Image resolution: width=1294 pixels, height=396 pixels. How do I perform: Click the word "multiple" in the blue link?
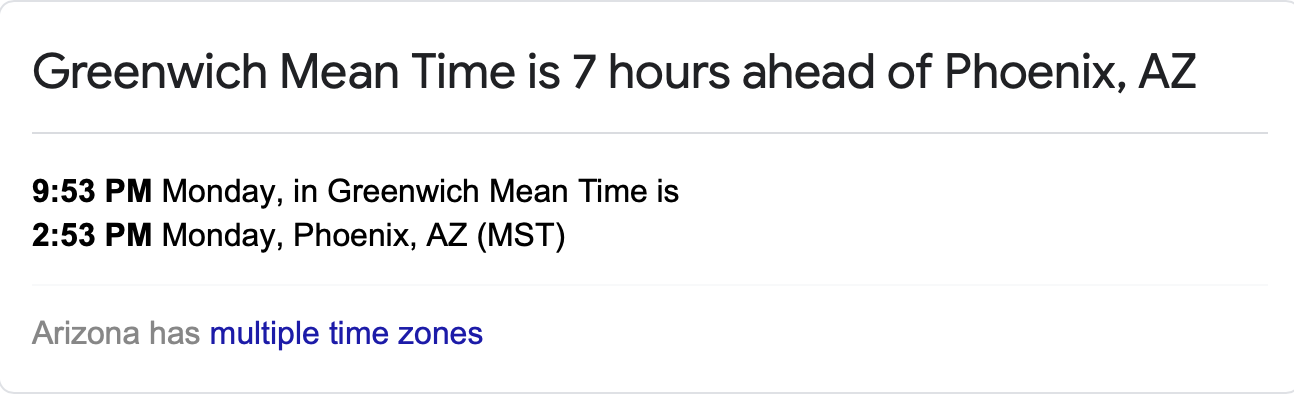tap(264, 333)
